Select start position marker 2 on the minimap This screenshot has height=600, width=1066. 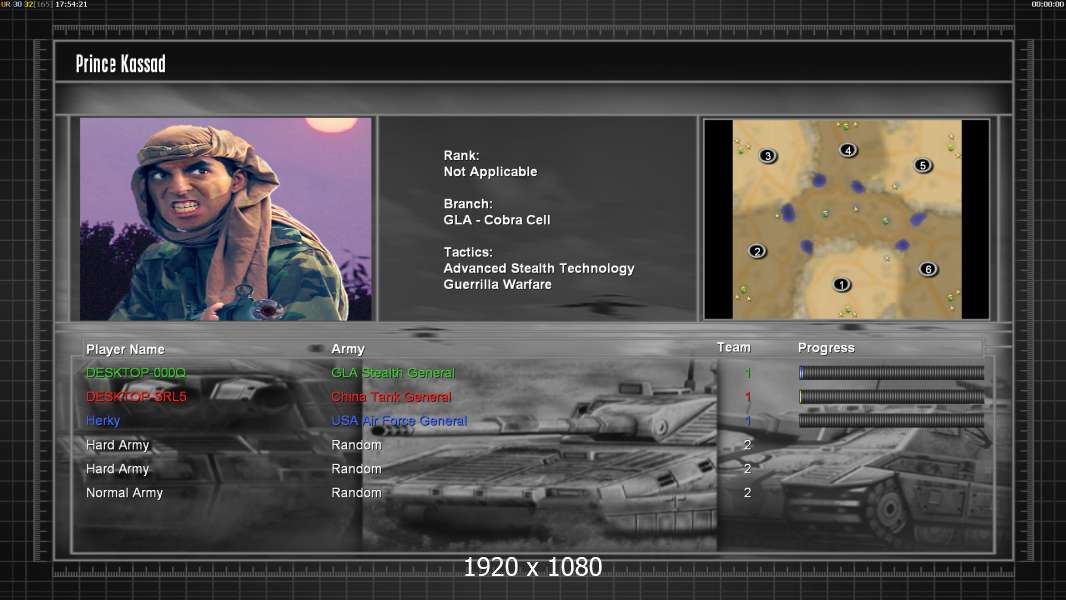[757, 251]
